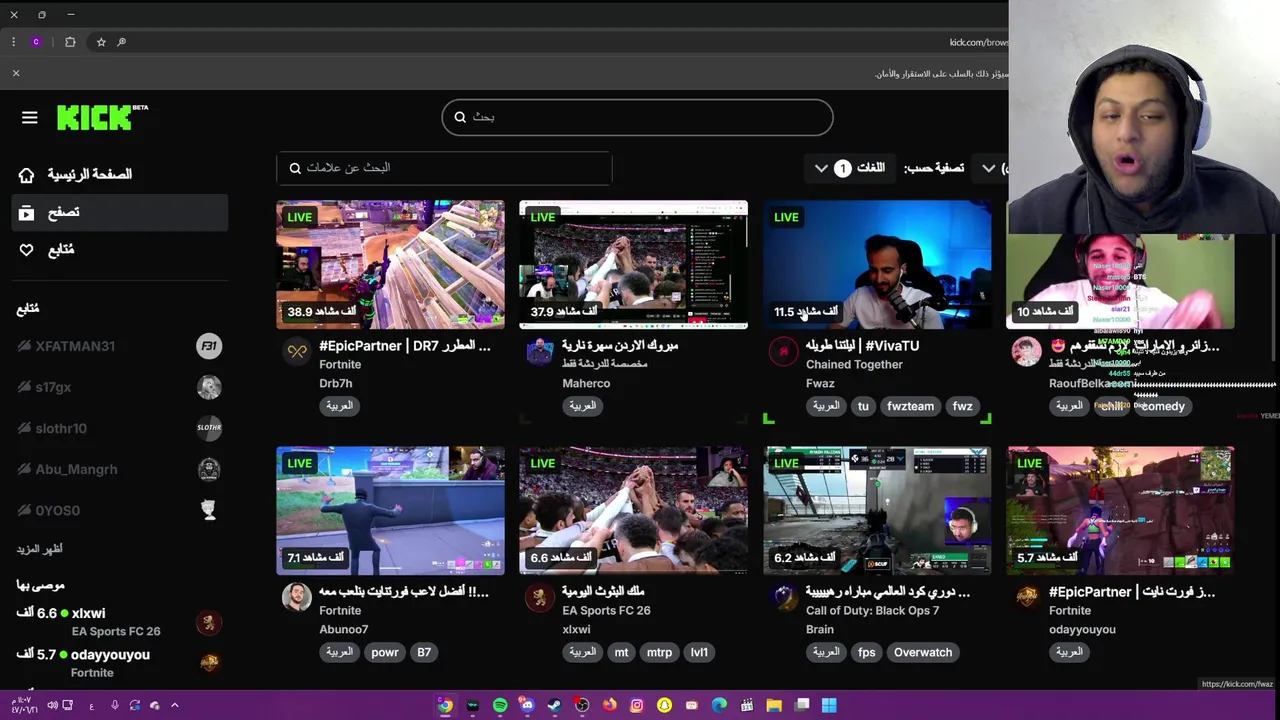Open Chrome's three-dot menu
The width and height of the screenshot is (1280, 720).
pos(13,42)
